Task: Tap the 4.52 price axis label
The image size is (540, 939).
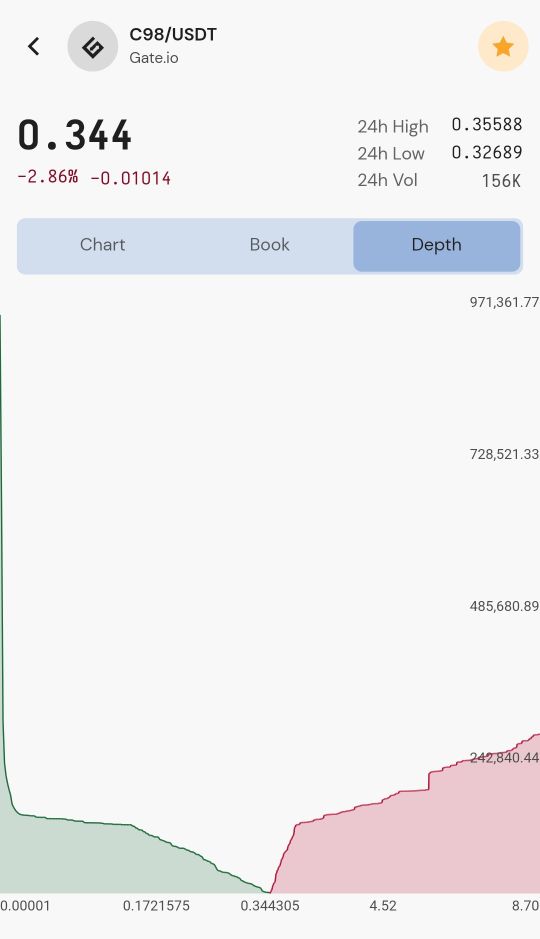Action: (x=383, y=906)
